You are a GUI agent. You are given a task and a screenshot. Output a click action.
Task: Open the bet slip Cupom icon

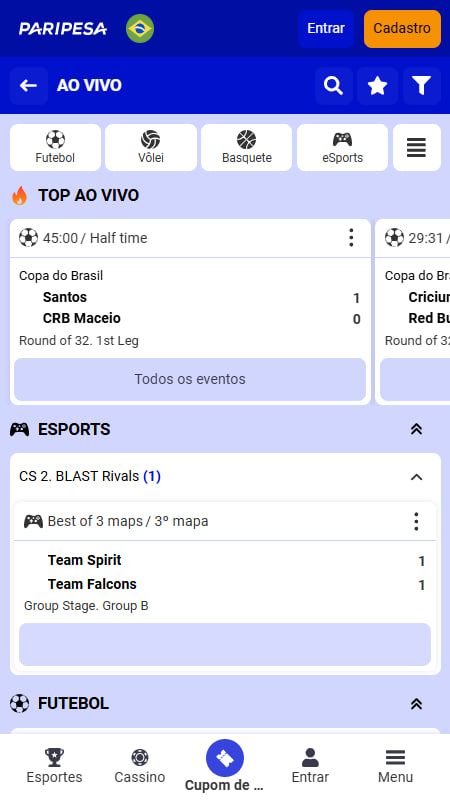[225, 758]
